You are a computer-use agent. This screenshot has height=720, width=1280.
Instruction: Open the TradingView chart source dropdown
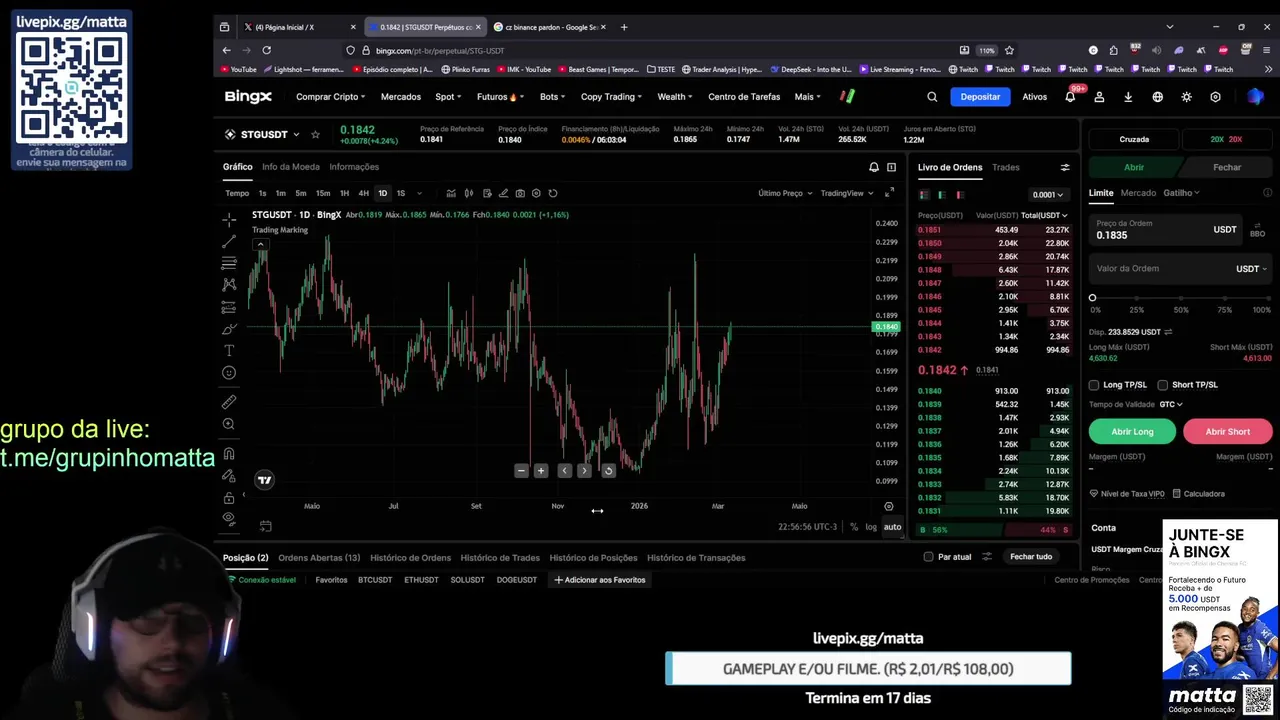[847, 193]
